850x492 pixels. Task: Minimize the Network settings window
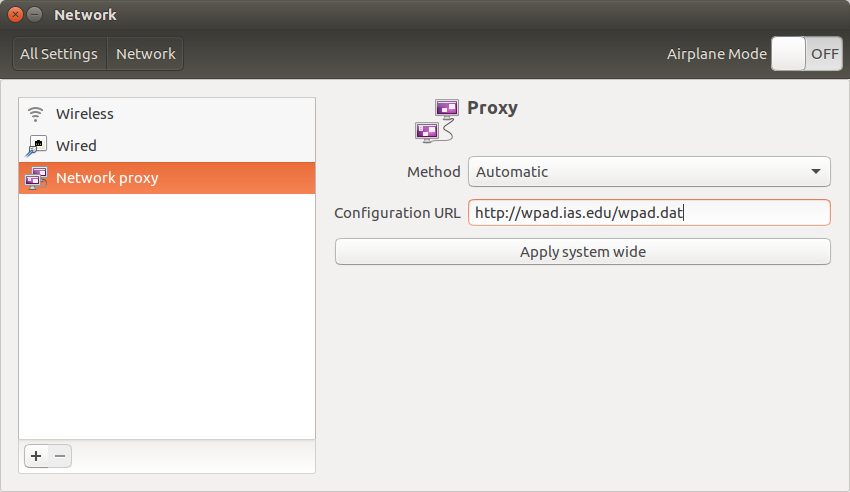point(35,15)
